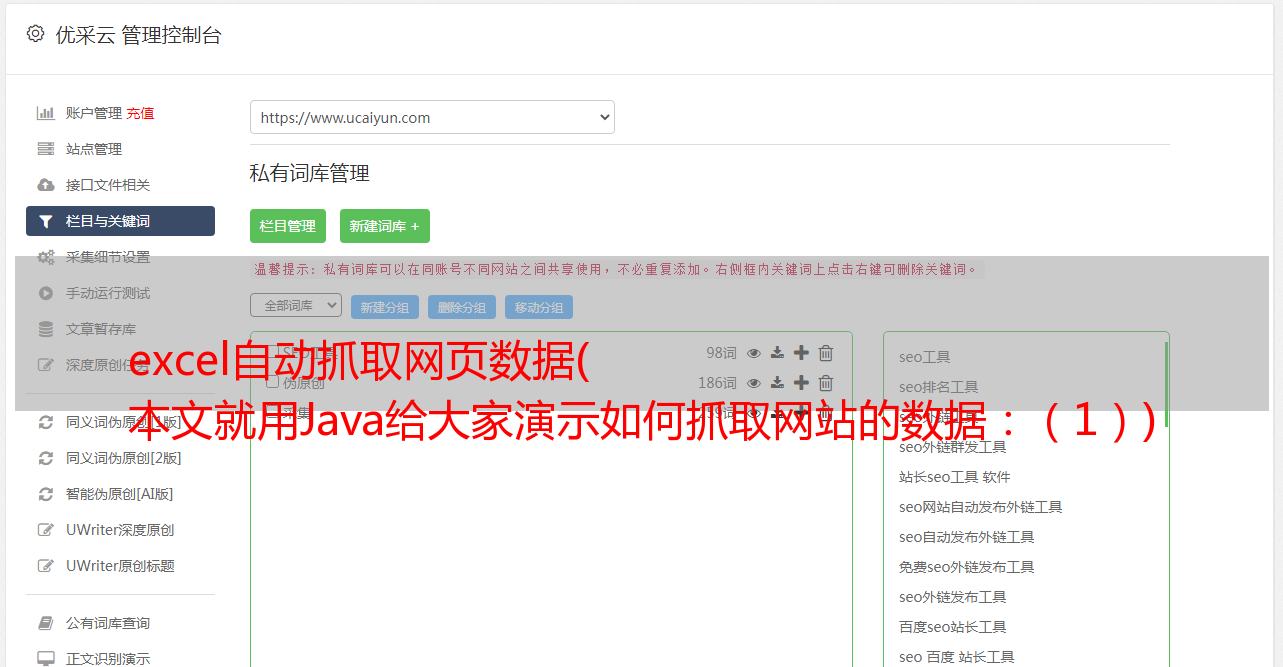Screen dimensions: 1283x667
Task: Delete the 186词 library with the trash icon
Action: tap(826, 383)
